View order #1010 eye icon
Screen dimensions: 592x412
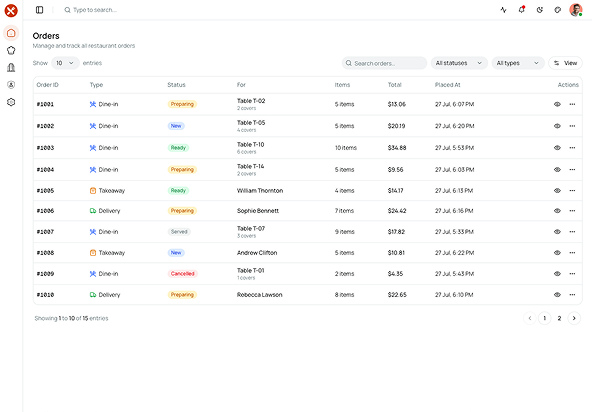[557, 295]
